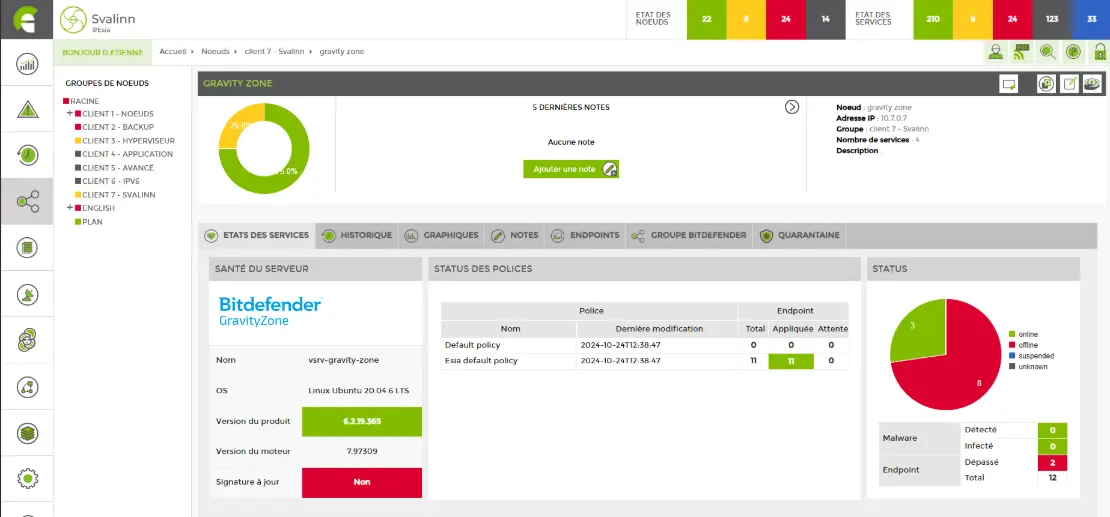This screenshot has width=1110, height=517.
Task: Click the green 22 nodes status counter
Action: [x=706, y=19]
